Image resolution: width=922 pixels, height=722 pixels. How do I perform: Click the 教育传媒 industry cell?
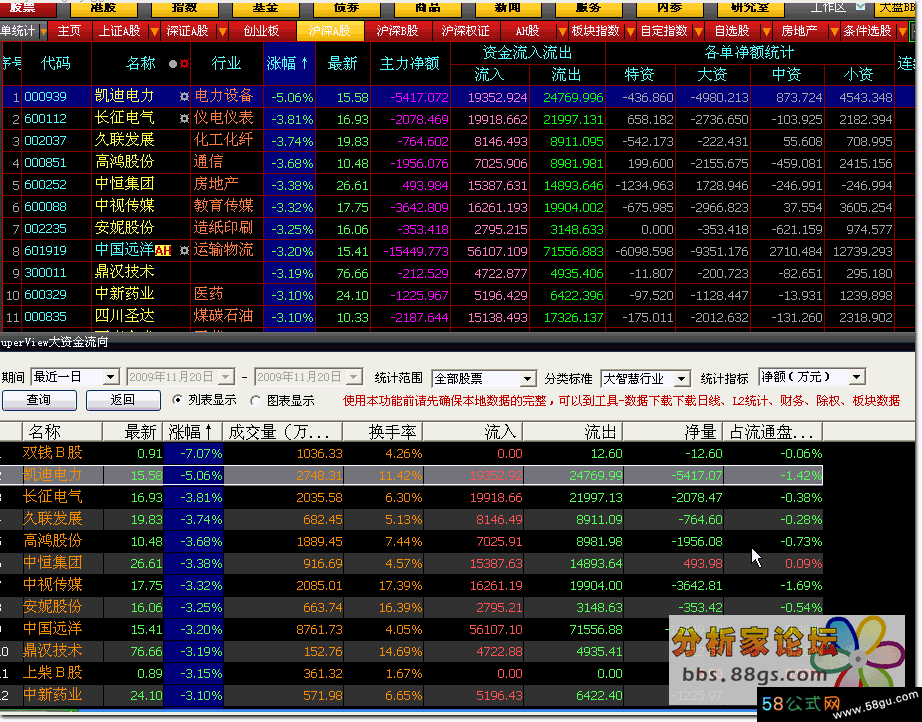(x=223, y=206)
